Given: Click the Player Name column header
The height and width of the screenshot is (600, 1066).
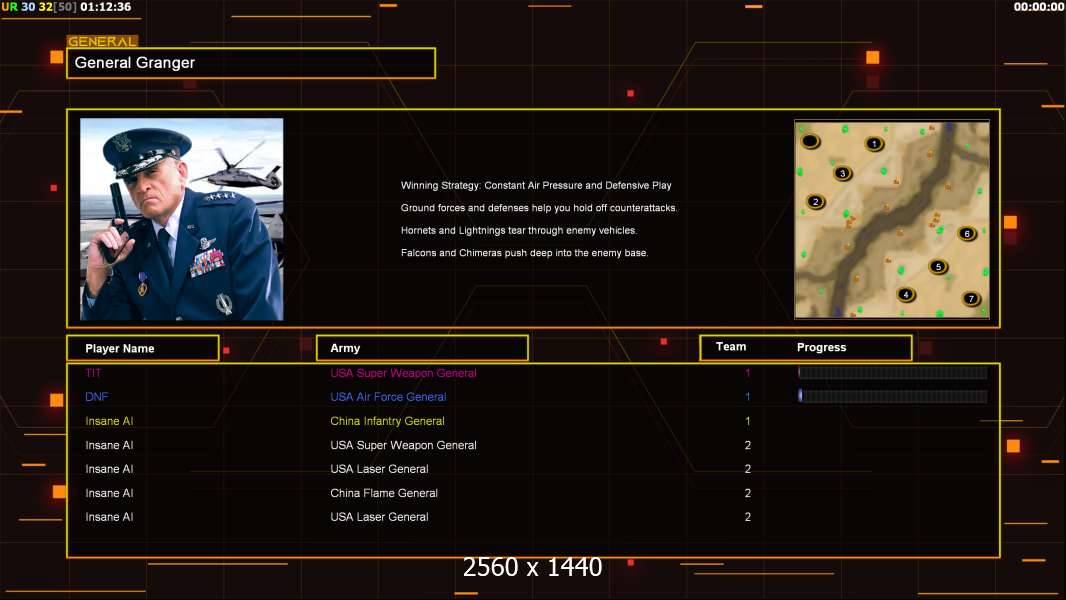Looking at the screenshot, I should coord(143,348).
